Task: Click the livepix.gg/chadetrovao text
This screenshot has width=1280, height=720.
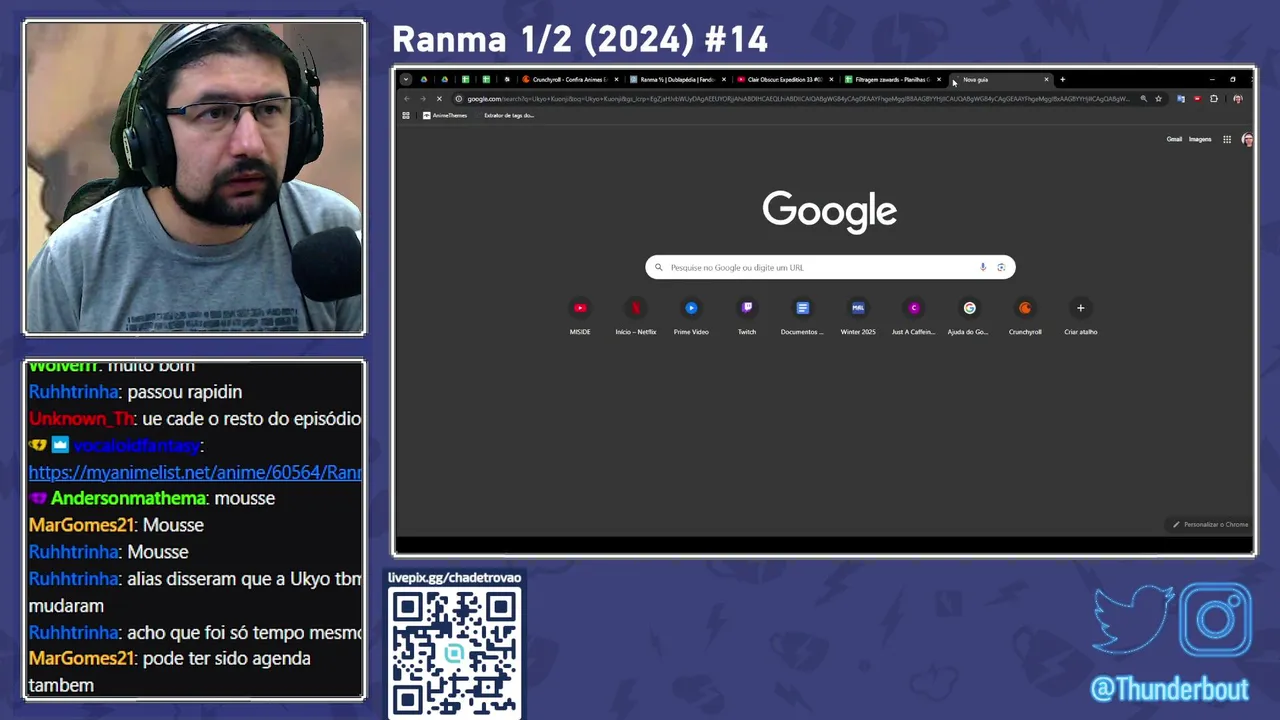Action: (x=455, y=577)
